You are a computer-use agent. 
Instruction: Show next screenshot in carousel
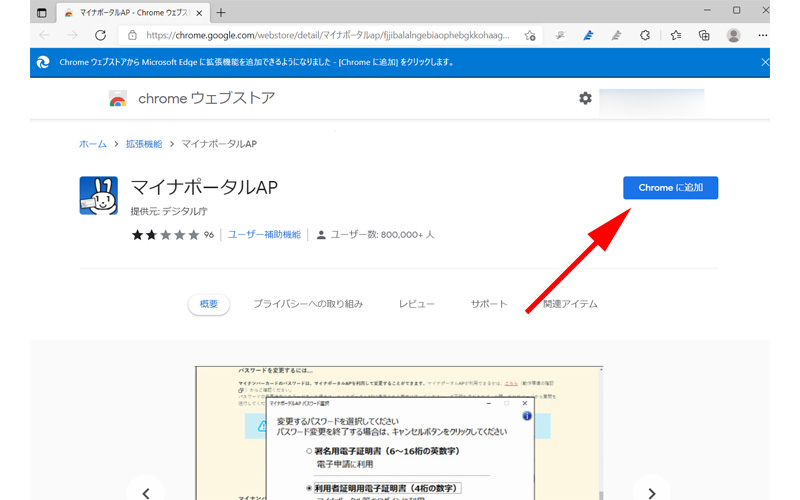[x=652, y=492]
